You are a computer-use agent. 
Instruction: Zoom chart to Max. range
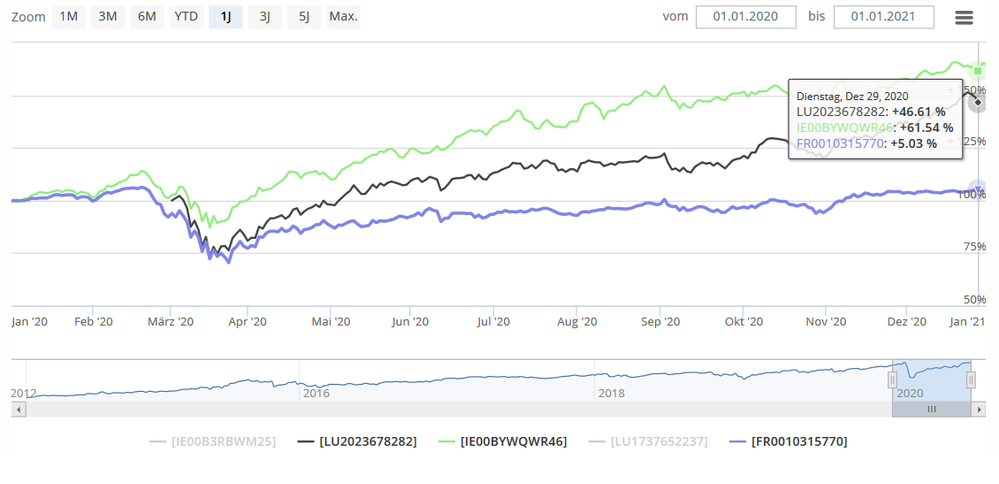tap(343, 17)
